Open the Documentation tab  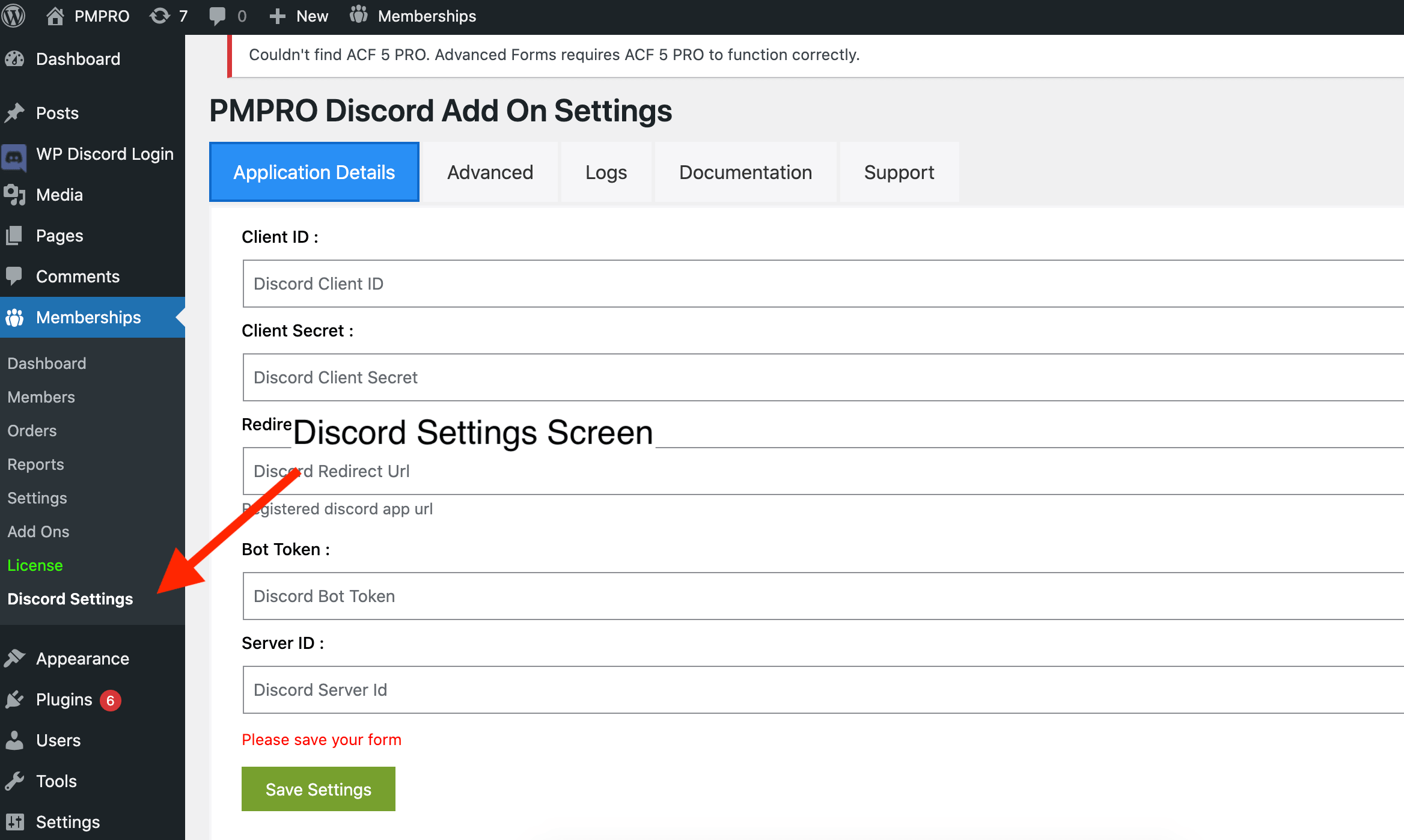tap(745, 171)
